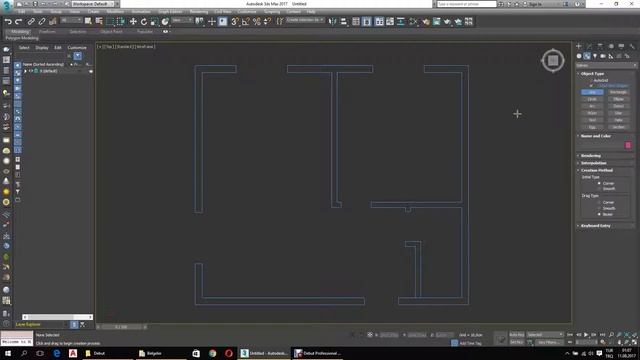The image size is (640, 360).
Task: Select the Select and Rotate tool
Action: (x=144, y=22)
